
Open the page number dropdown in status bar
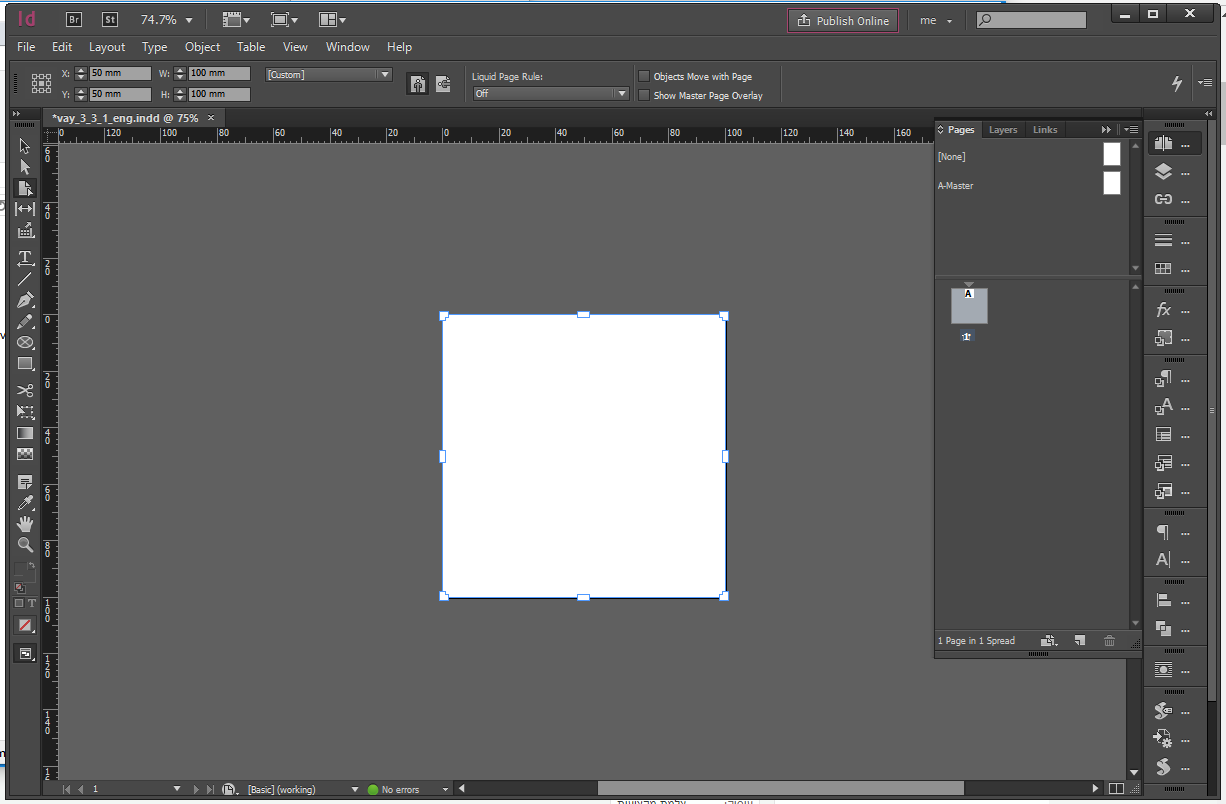[177, 789]
